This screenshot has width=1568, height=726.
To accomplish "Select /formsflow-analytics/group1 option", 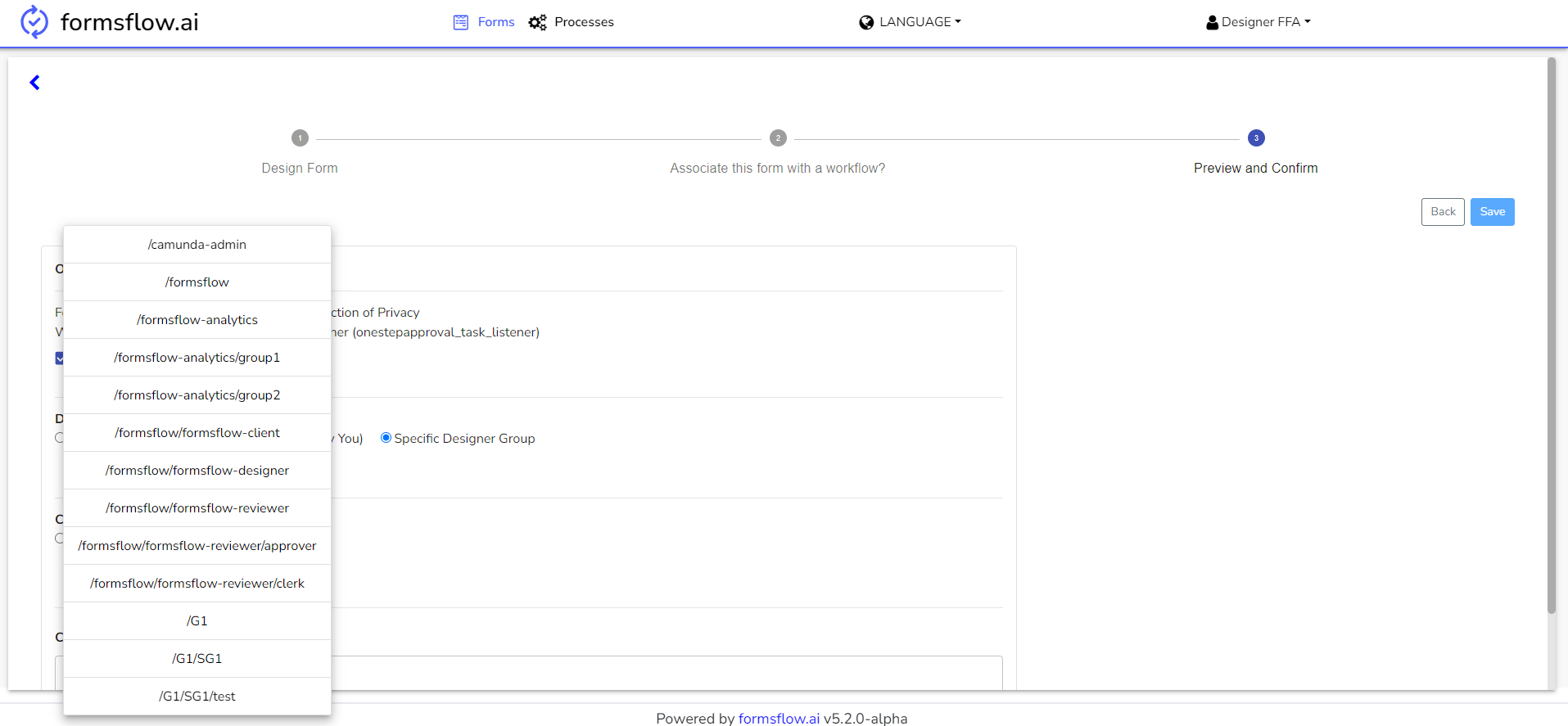I will (197, 358).
